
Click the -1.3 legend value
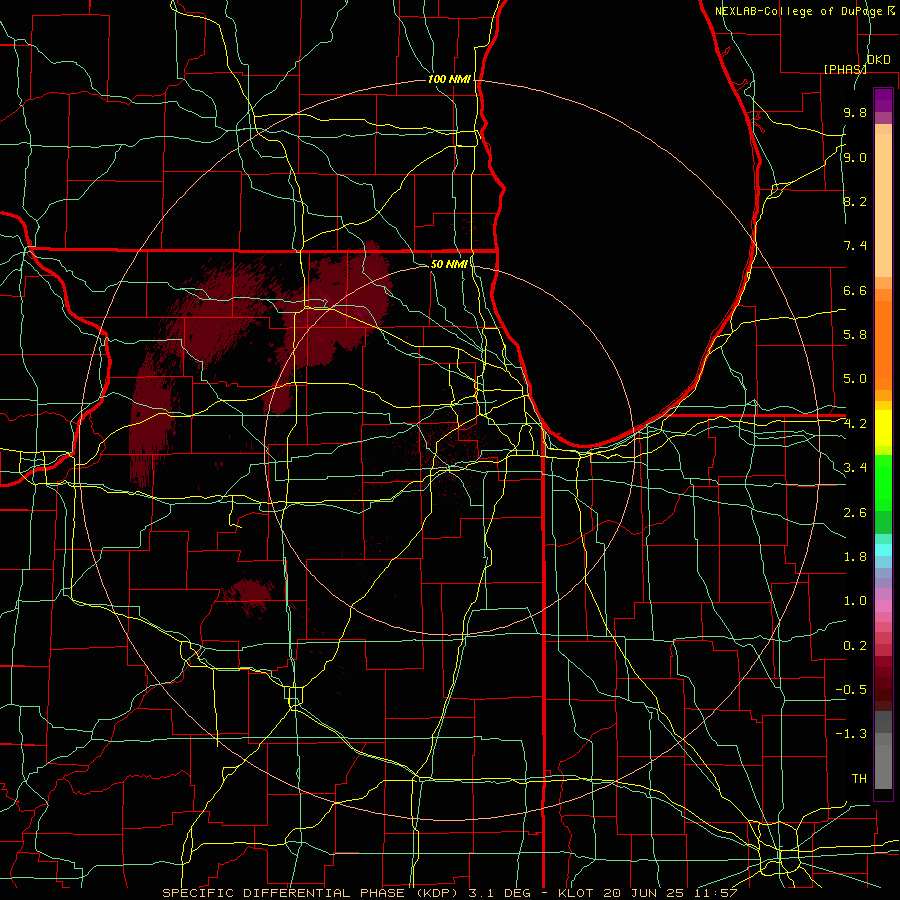click(x=851, y=734)
